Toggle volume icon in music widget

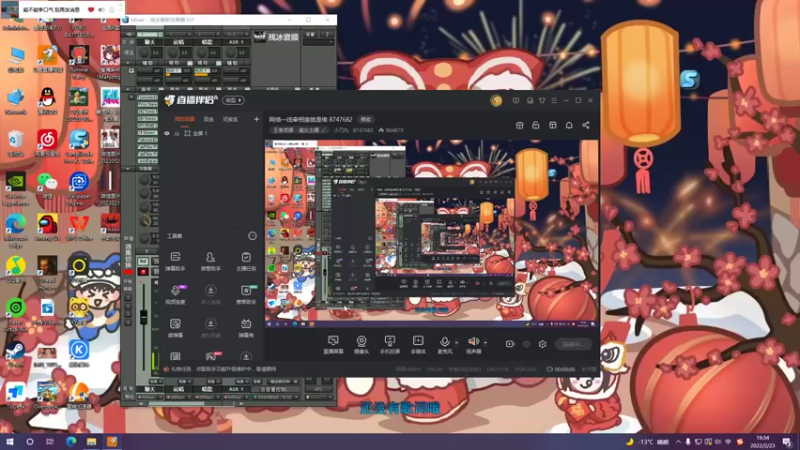pos(101,10)
